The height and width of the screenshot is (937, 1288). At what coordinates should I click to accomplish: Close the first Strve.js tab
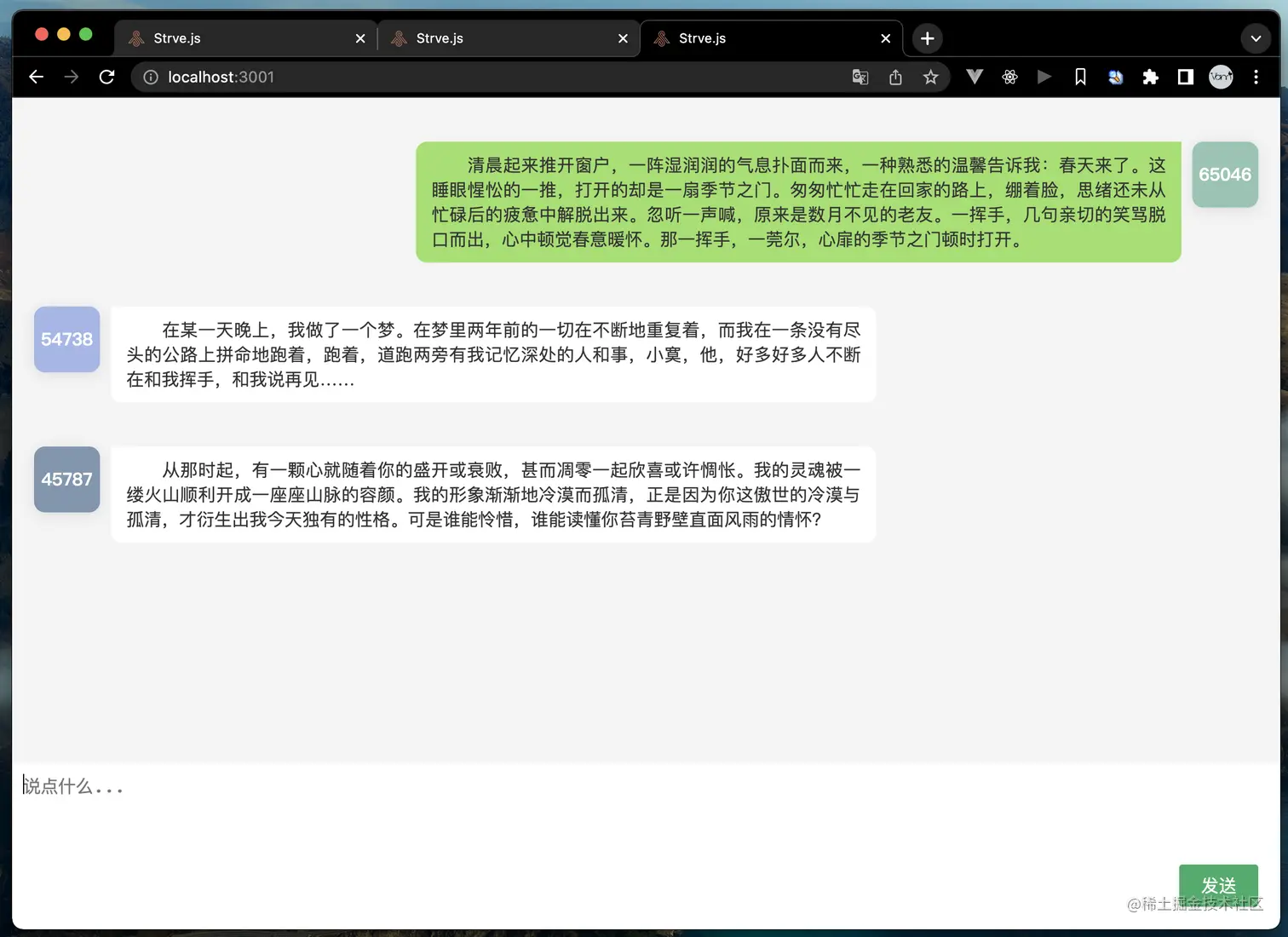click(360, 38)
